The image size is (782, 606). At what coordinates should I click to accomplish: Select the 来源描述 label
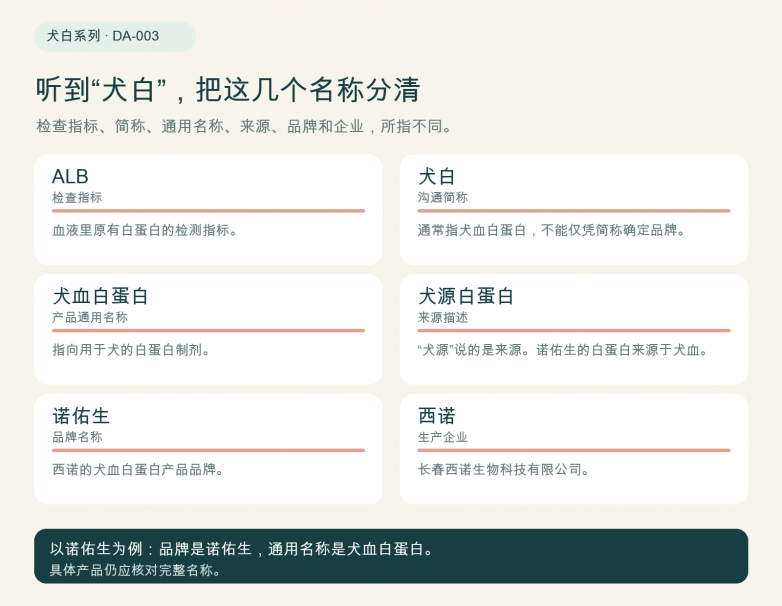point(442,317)
